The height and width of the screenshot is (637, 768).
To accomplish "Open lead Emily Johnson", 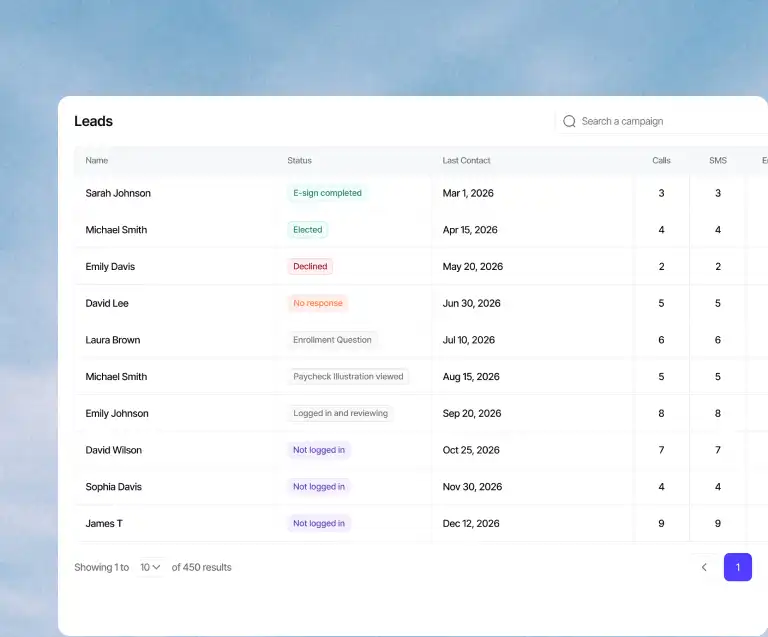I will 117,413.
